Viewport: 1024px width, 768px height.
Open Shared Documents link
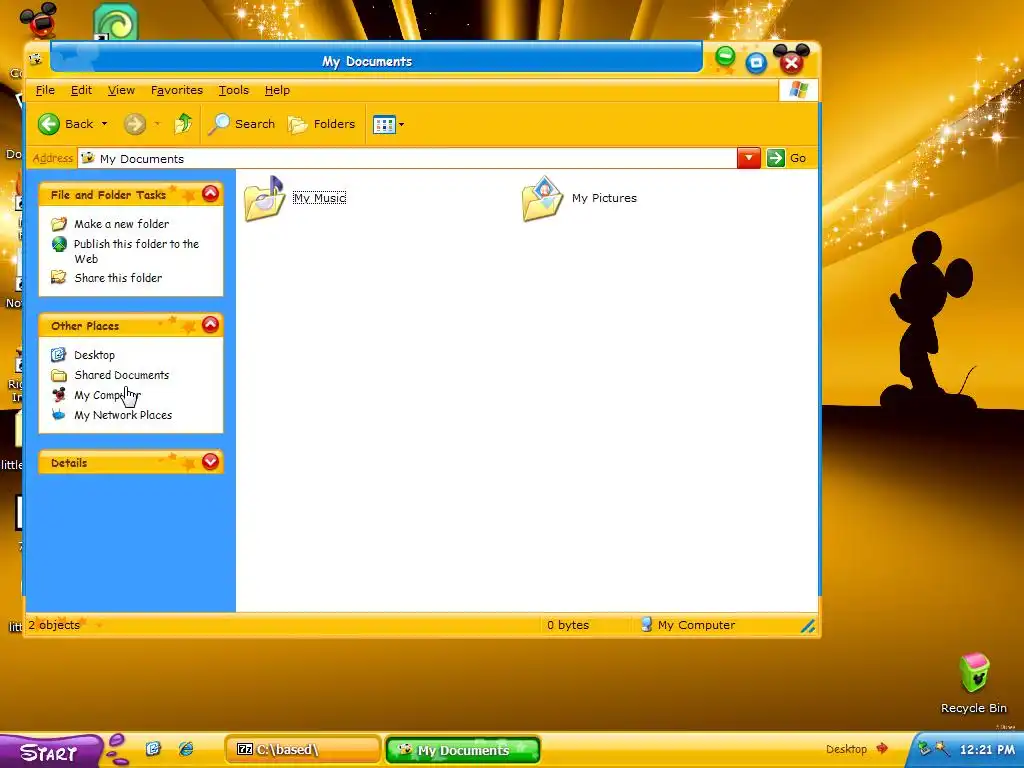coord(121,375)
